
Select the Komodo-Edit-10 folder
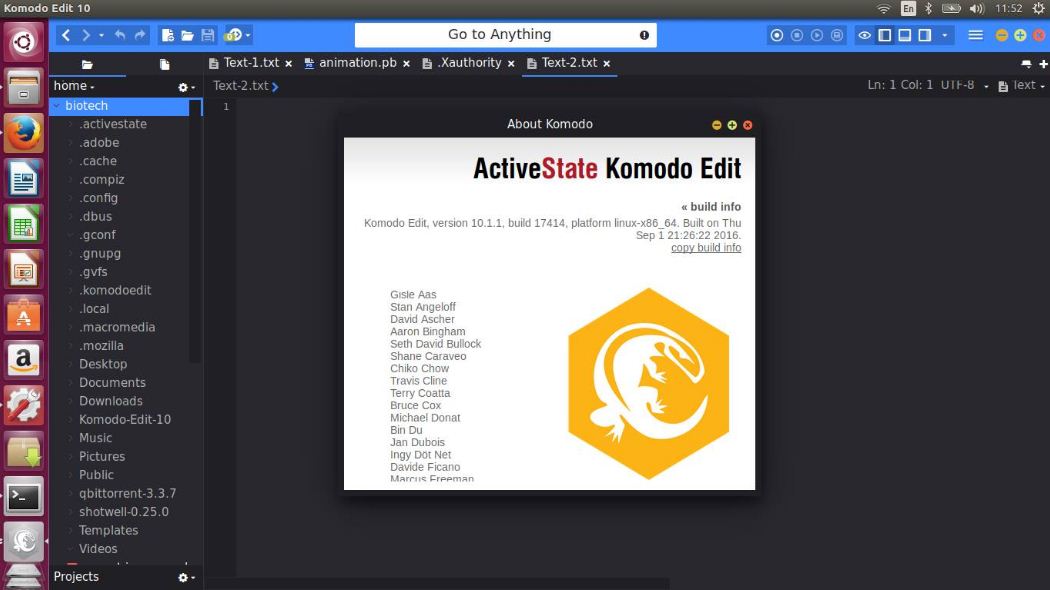tap(125, 419)
